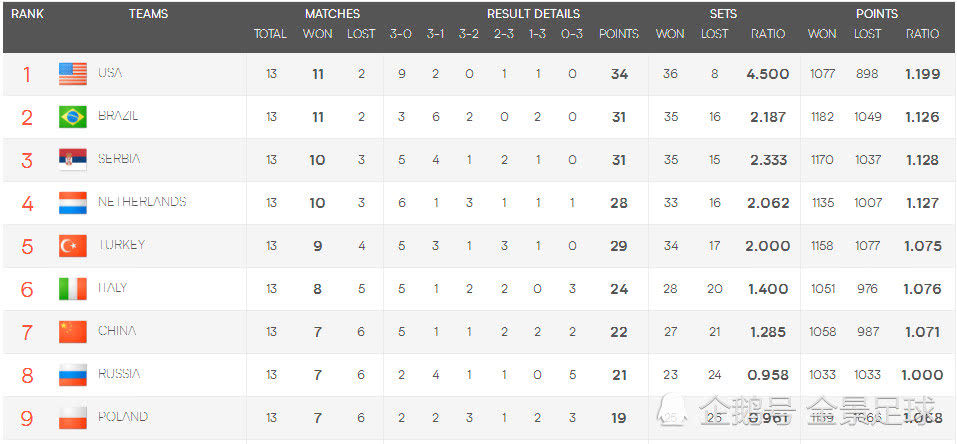This screenshot has height=444, width=957.
Task: Sort by RATIO header under SETS
Action: pyautogui.click(x=768, y=34)
